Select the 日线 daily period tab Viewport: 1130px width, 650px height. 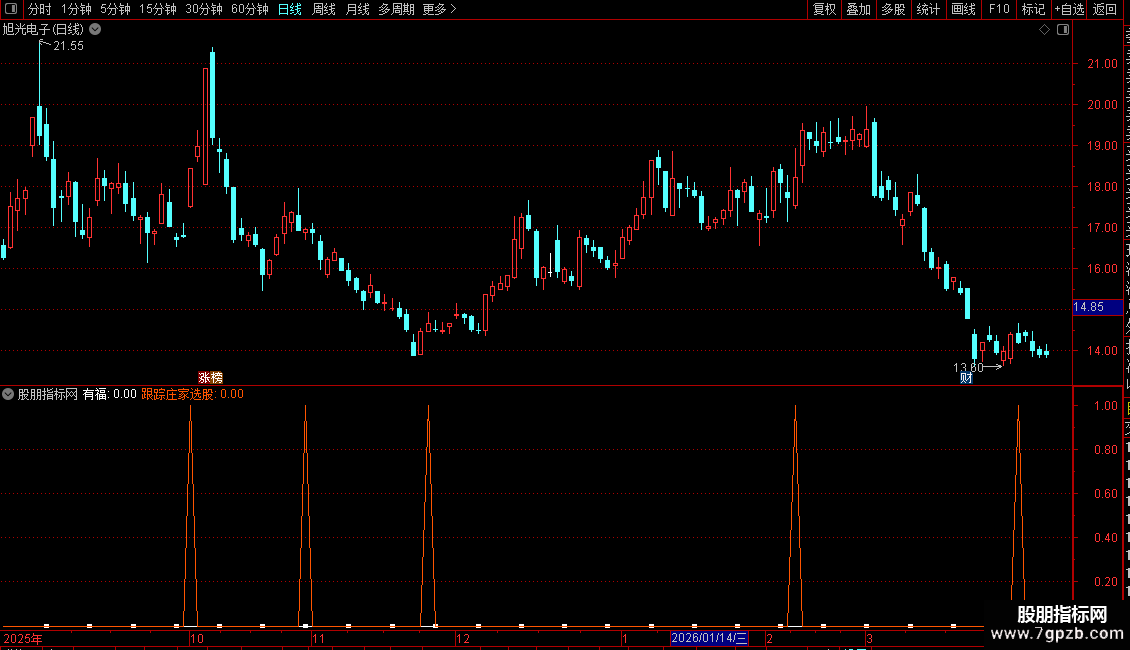coord(290,9)
